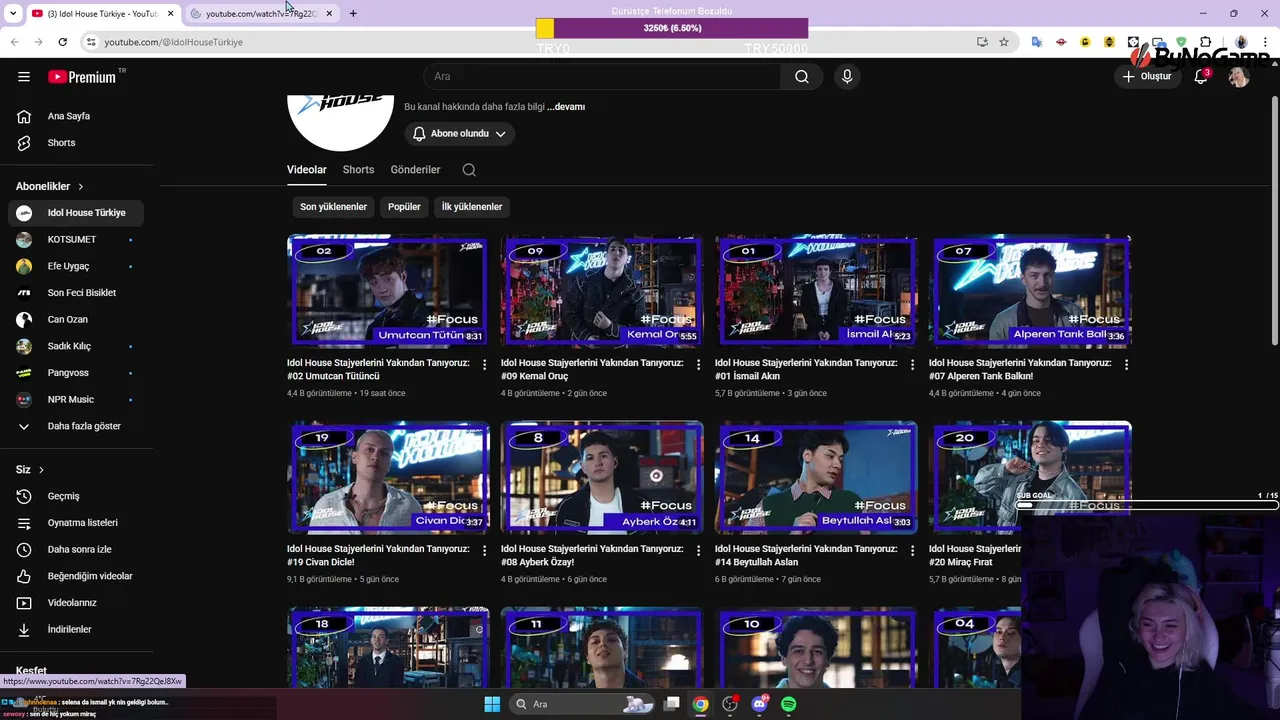Open more options for Beytullah Aslan video
1280x720 pixels.
coord(912,551)
